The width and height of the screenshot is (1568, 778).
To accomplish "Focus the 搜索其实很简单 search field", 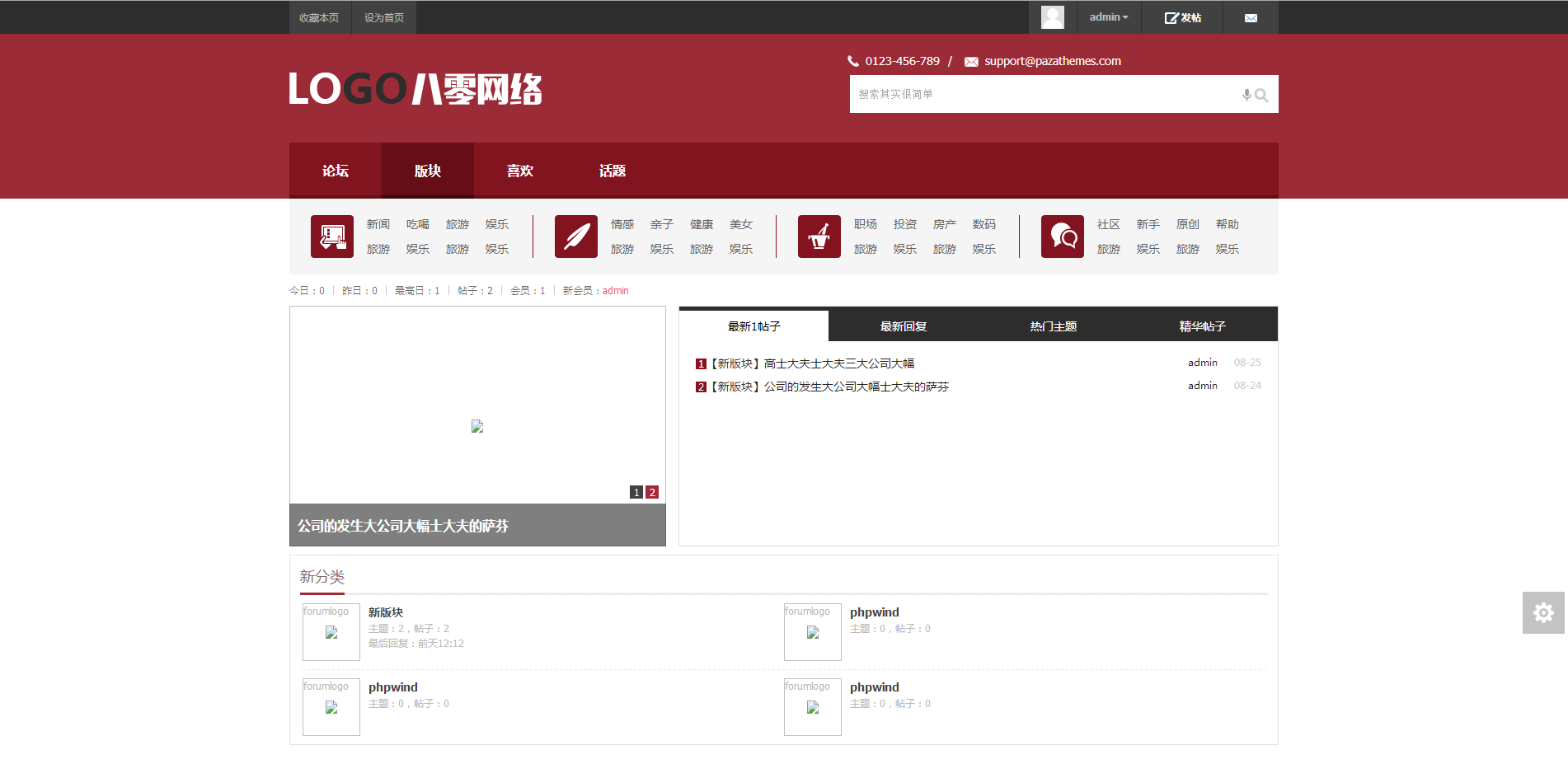I will [x=1045, y=94].
